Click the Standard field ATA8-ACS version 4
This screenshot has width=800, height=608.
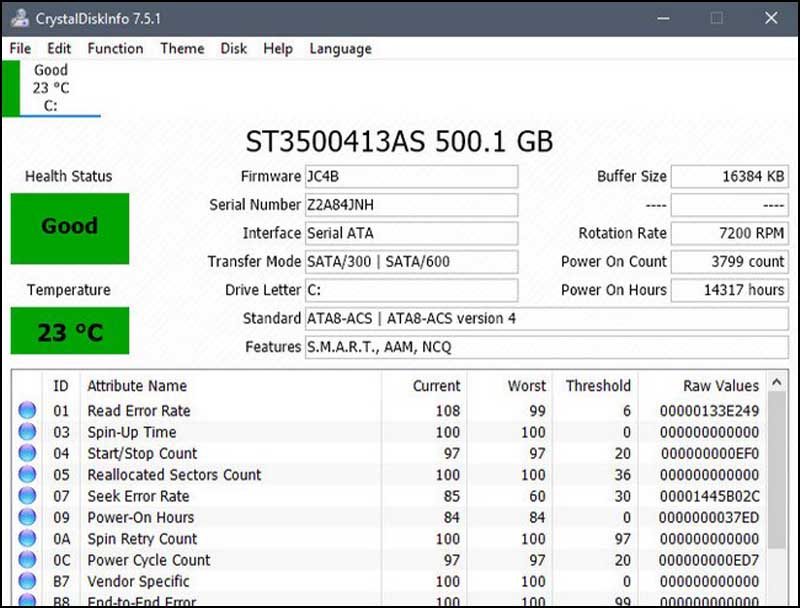546,319
